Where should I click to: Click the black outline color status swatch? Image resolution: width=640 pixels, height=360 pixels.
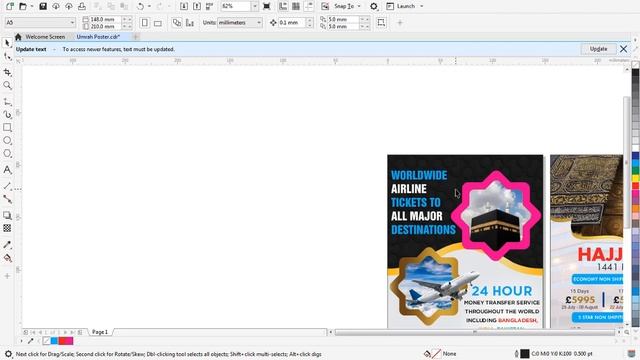[x=525, y=353]
